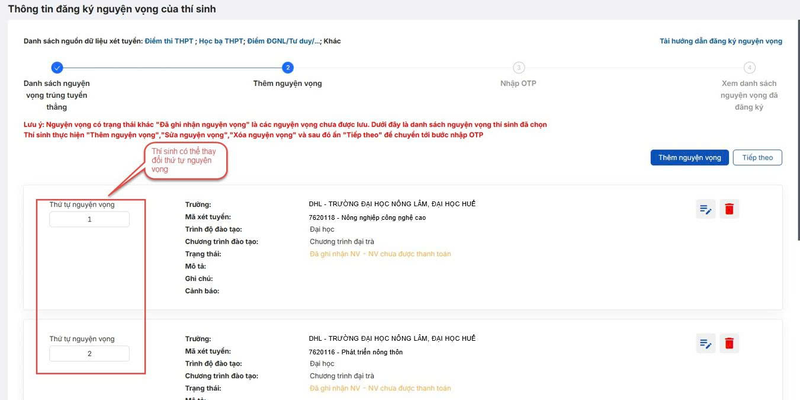
Task: Edit the Nông nghiệp công nghệ cao wish
Action: (x=706, y=209)
